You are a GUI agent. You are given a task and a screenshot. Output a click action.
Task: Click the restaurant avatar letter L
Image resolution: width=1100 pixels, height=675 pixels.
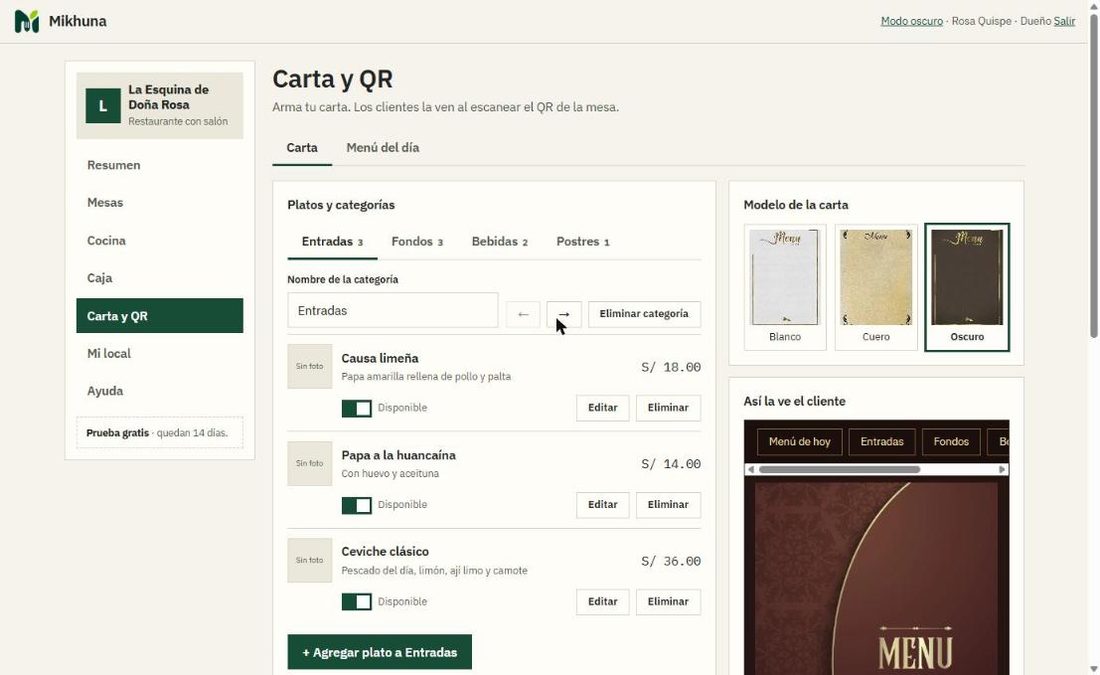(x=103, y=106)
